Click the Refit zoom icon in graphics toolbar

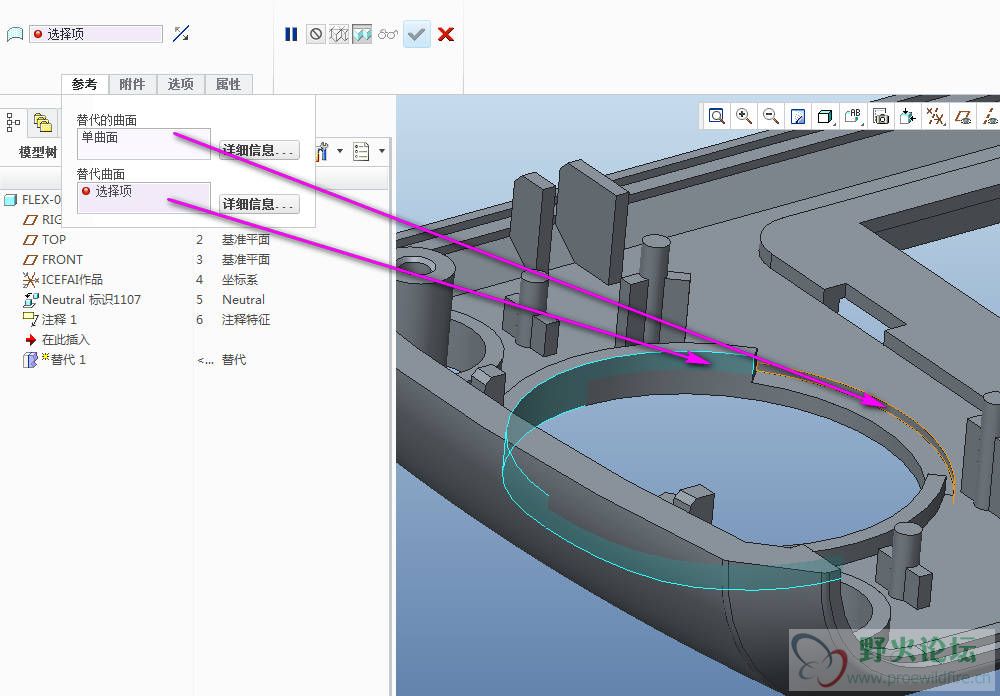tap(717, 116)
